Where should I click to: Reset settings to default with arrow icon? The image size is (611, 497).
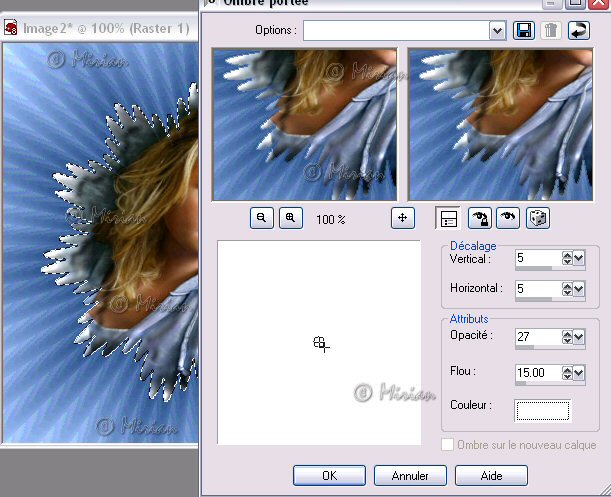click(x=578, y=30)
